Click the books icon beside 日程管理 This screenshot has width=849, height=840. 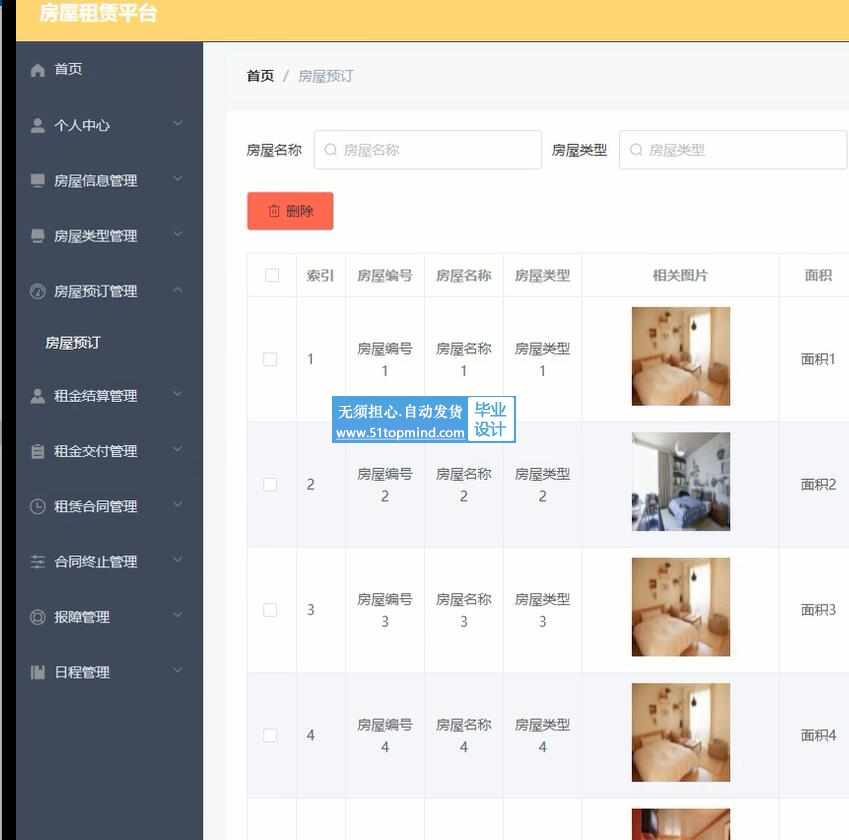pyautogui.click(x=37, y=672)
